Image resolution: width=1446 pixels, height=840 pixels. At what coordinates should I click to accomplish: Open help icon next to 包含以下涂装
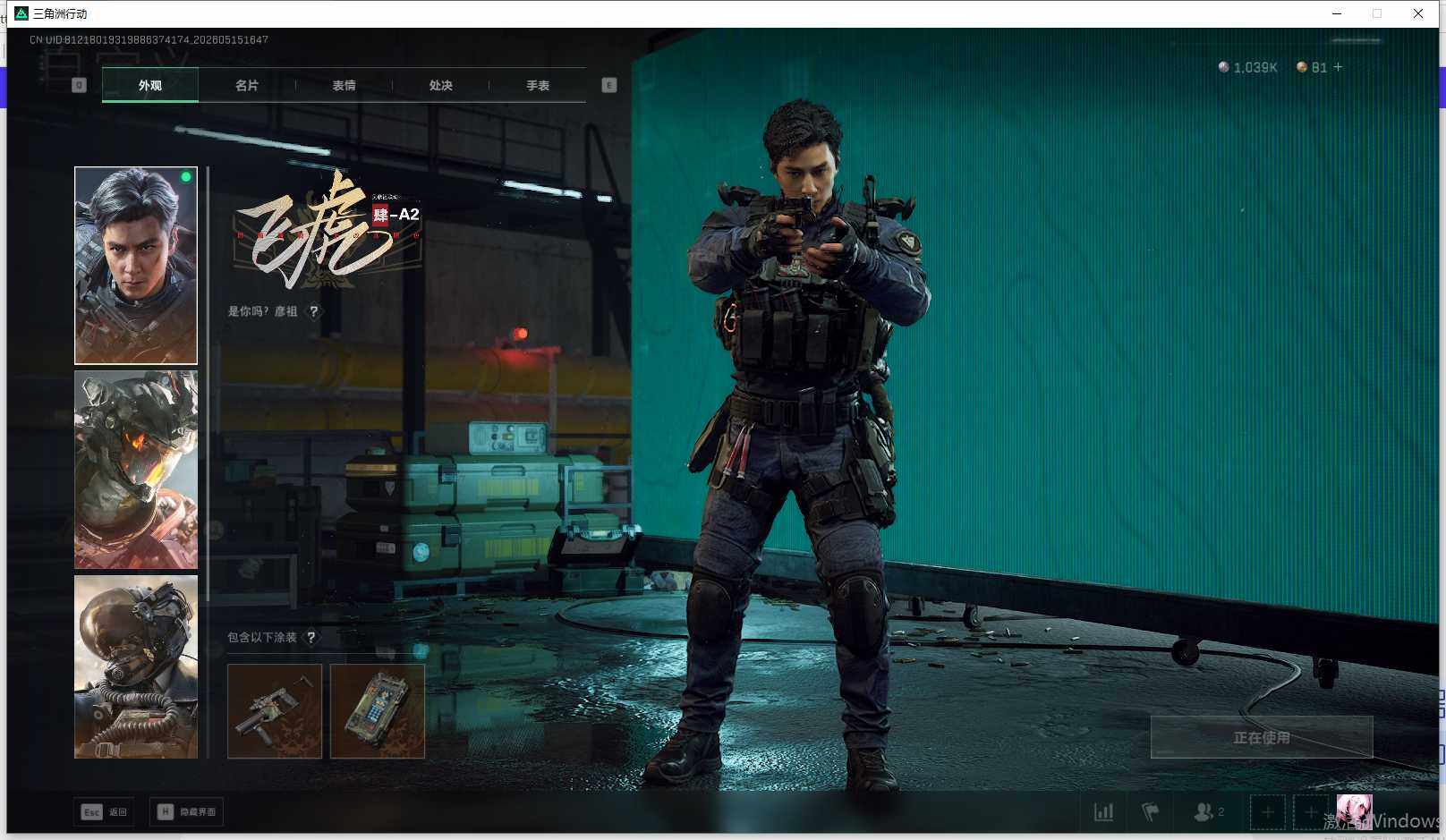310,638
